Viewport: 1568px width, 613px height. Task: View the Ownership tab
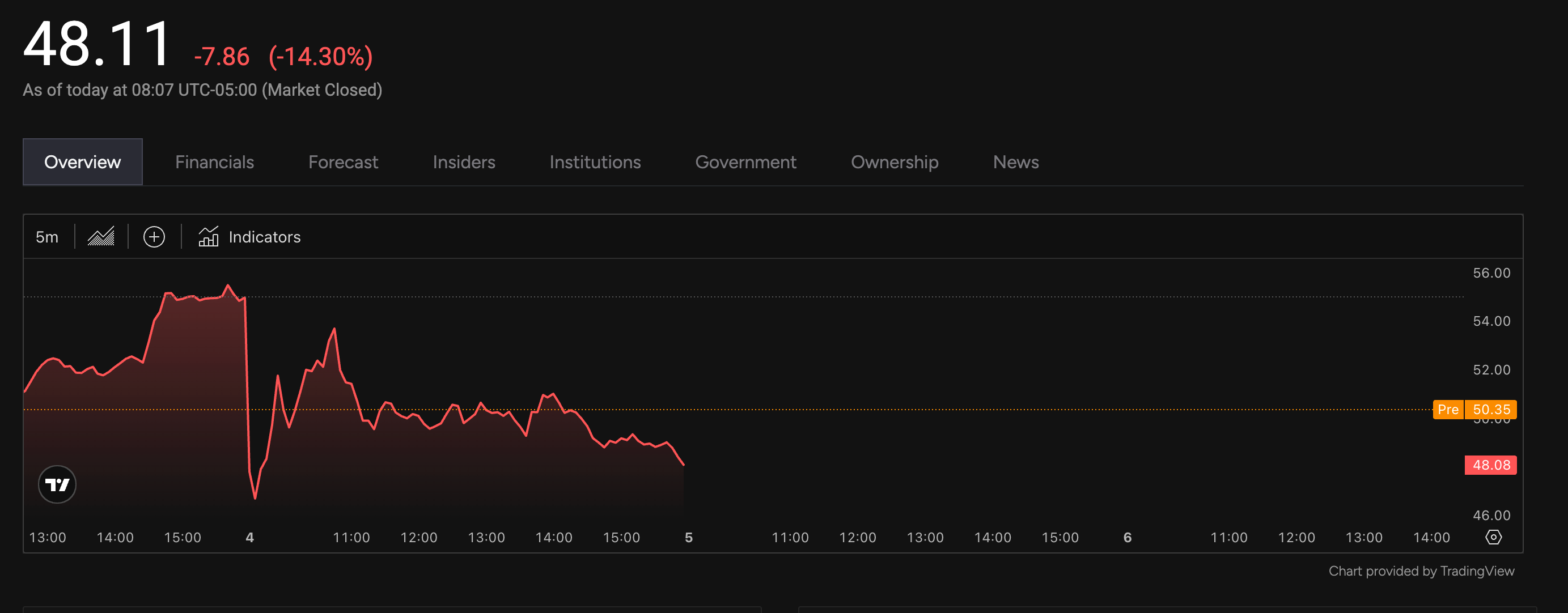(x=894, y=162)
